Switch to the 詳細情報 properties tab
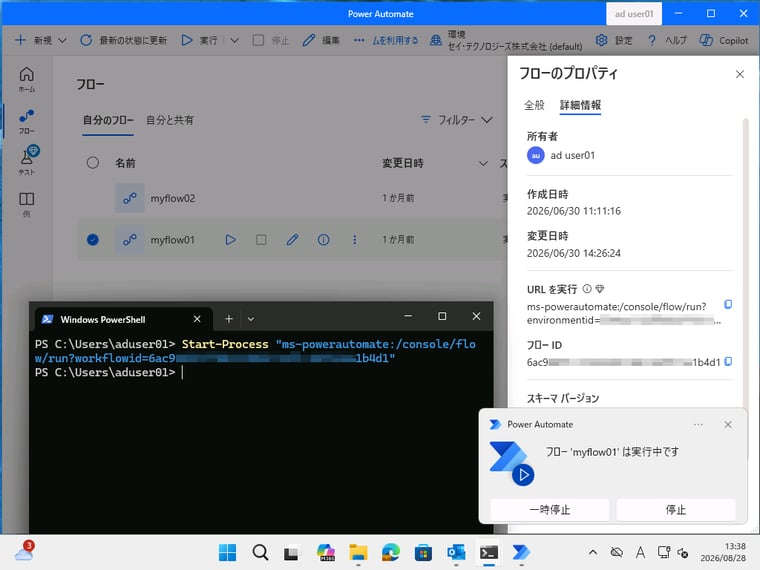Image resolution: width=760 pixels, height=570 pixels. pos(580,105)
